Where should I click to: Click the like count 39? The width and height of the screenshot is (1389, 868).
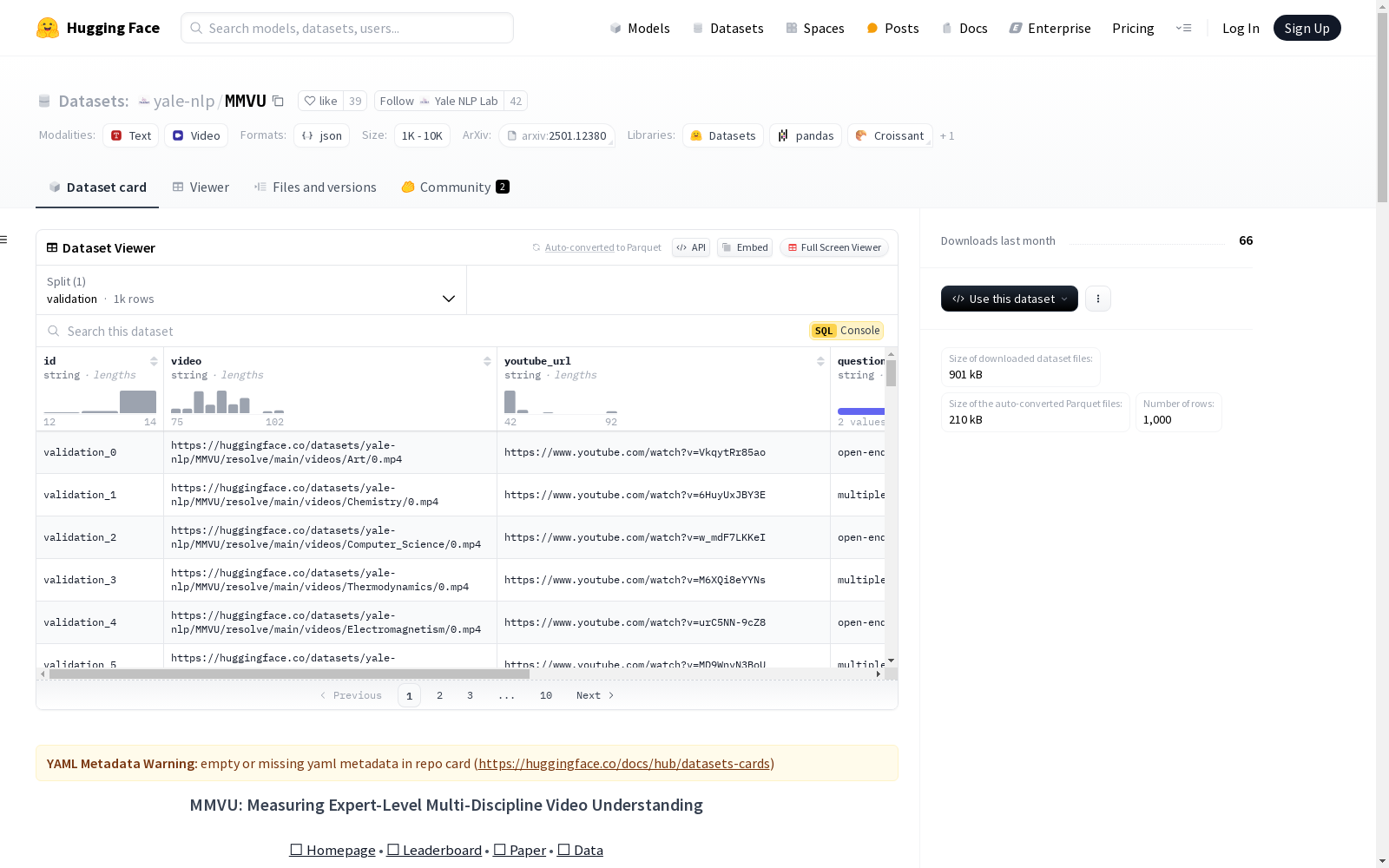tap(355, 101)
